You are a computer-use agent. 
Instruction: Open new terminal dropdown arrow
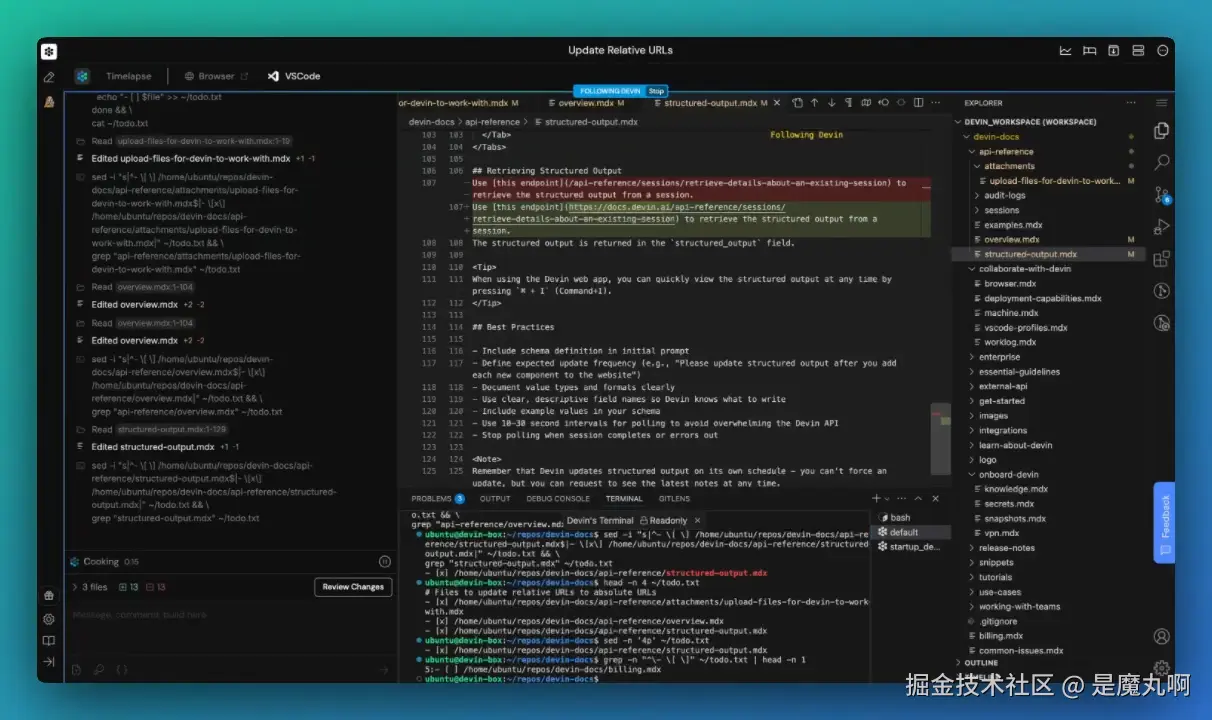[x=889, y=498]
